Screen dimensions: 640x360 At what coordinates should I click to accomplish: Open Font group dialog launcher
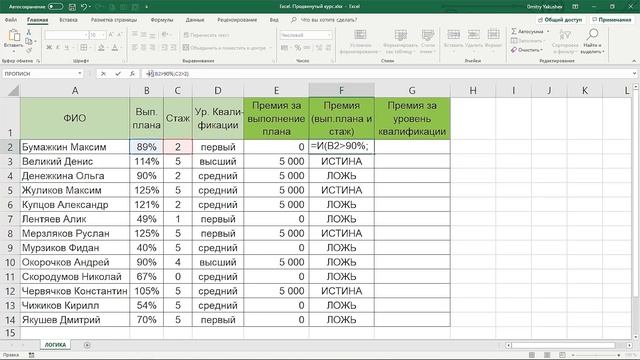(124, 61)
